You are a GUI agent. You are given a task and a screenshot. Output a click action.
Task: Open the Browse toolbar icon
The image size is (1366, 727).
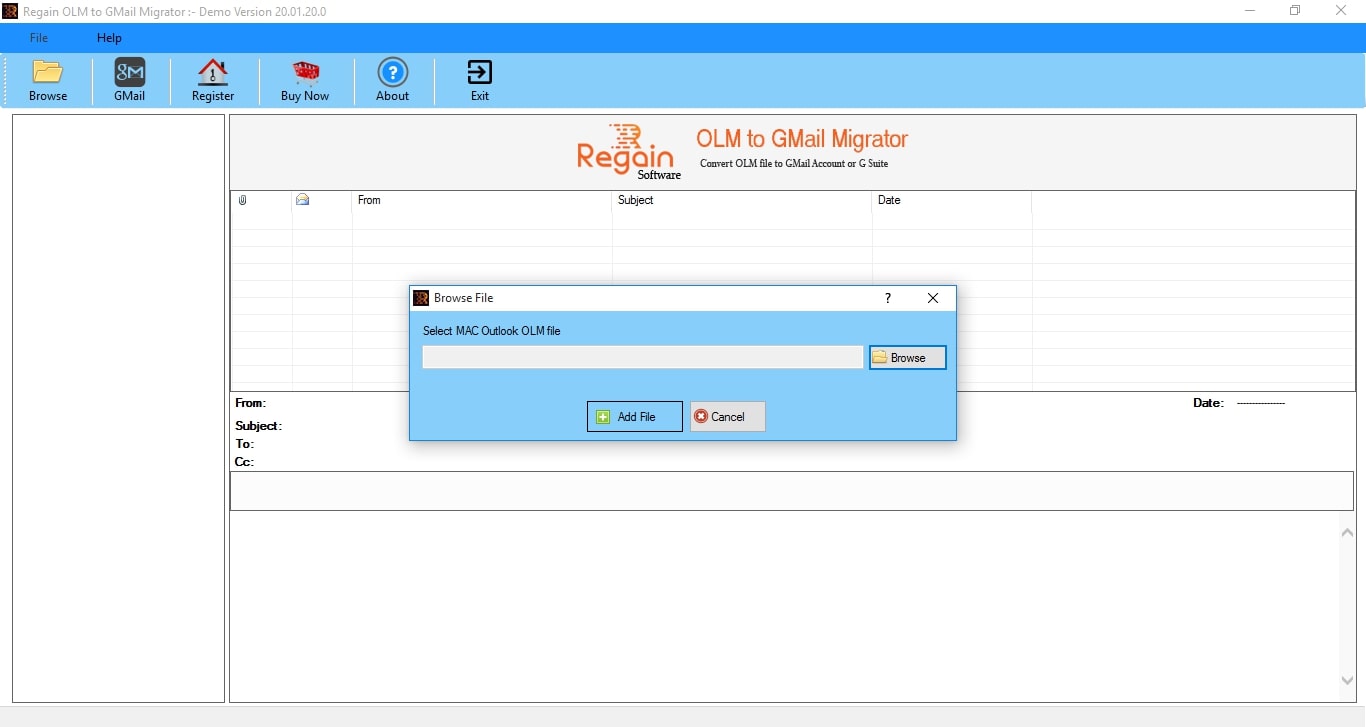point(47,80)
